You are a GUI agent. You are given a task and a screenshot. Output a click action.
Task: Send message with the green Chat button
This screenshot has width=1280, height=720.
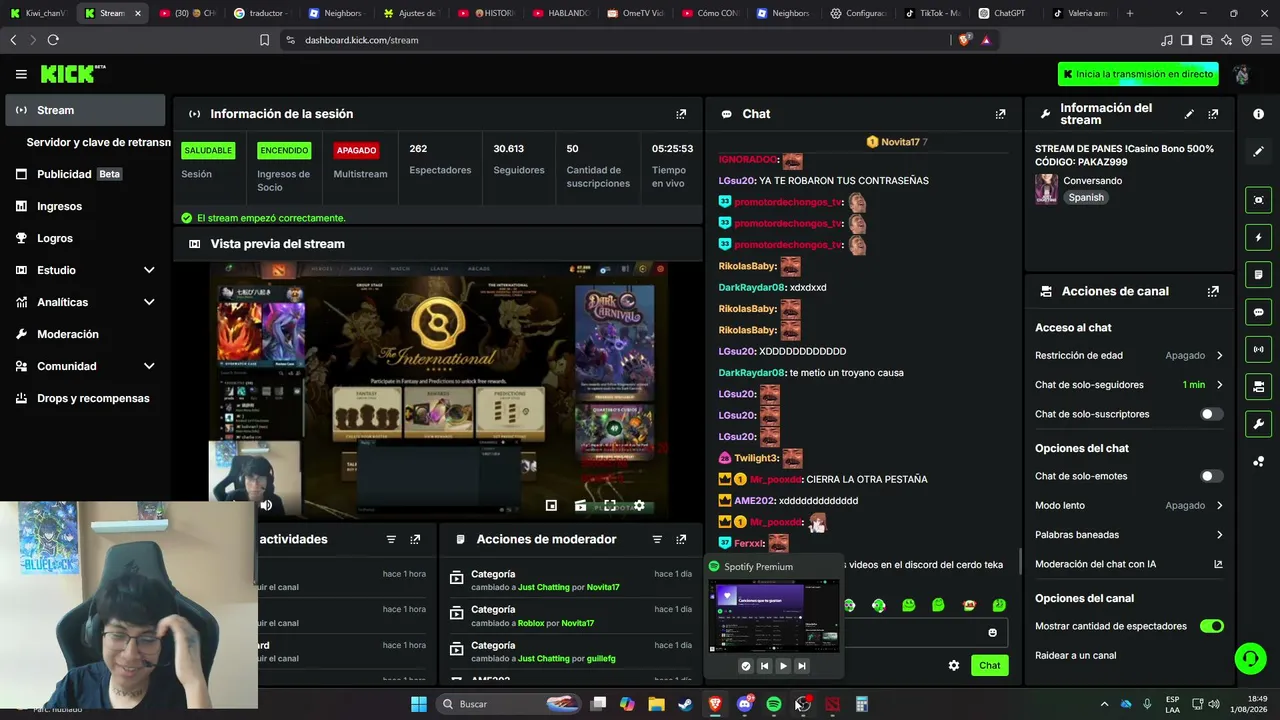pyautogui.click(x=989, y=665)
